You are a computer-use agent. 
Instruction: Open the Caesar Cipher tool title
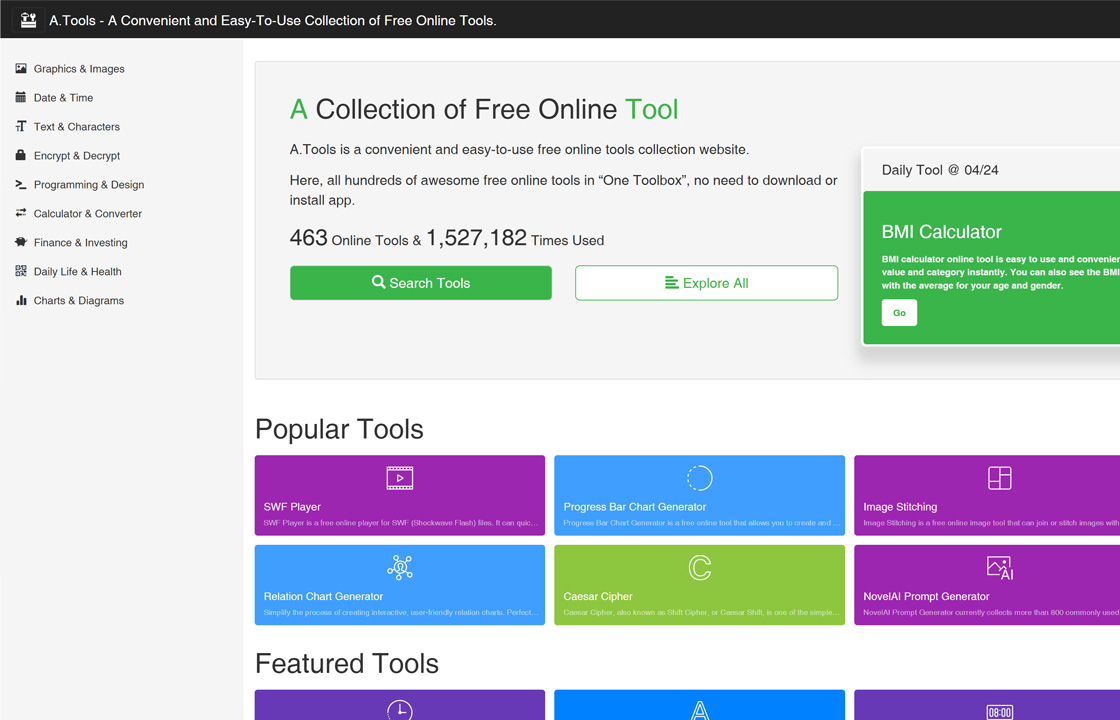(x=598, y=596)
